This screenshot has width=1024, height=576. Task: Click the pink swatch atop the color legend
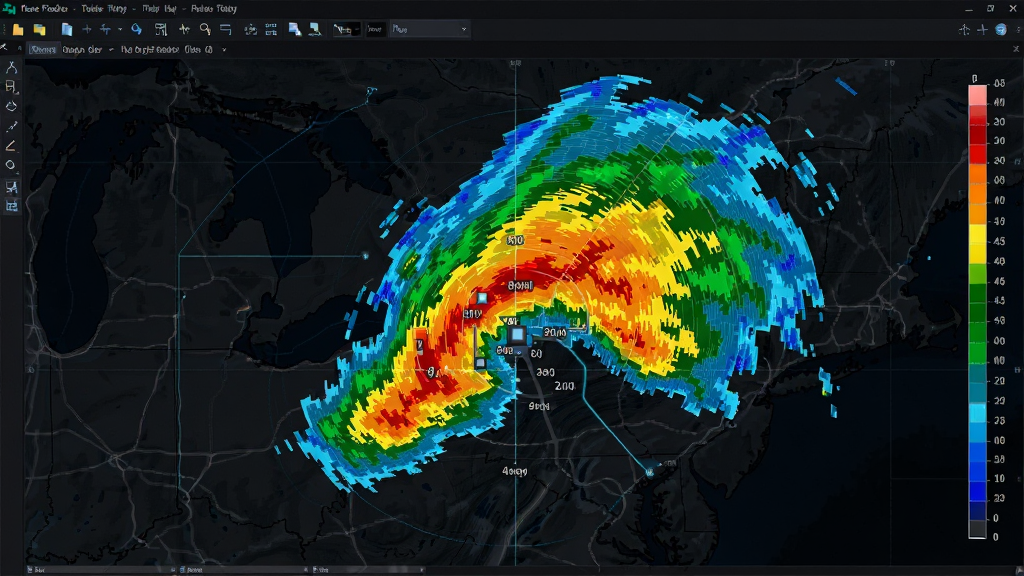point(977,95)
